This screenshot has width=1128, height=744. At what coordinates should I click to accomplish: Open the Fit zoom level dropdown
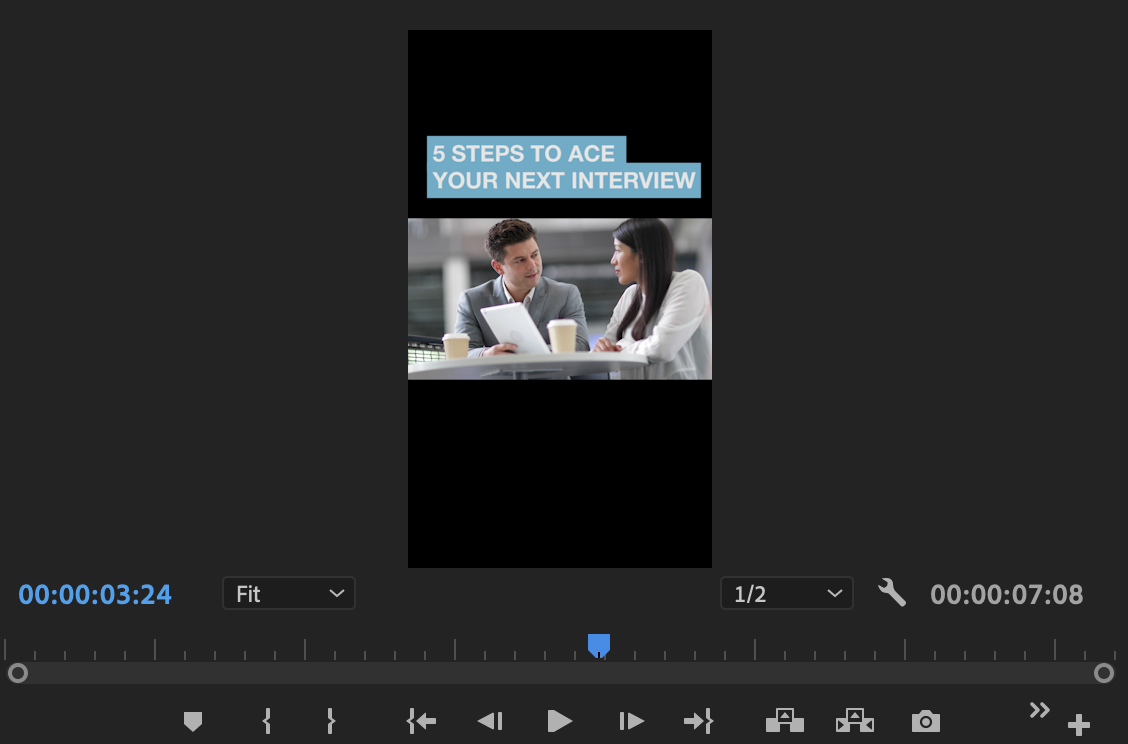288,594
